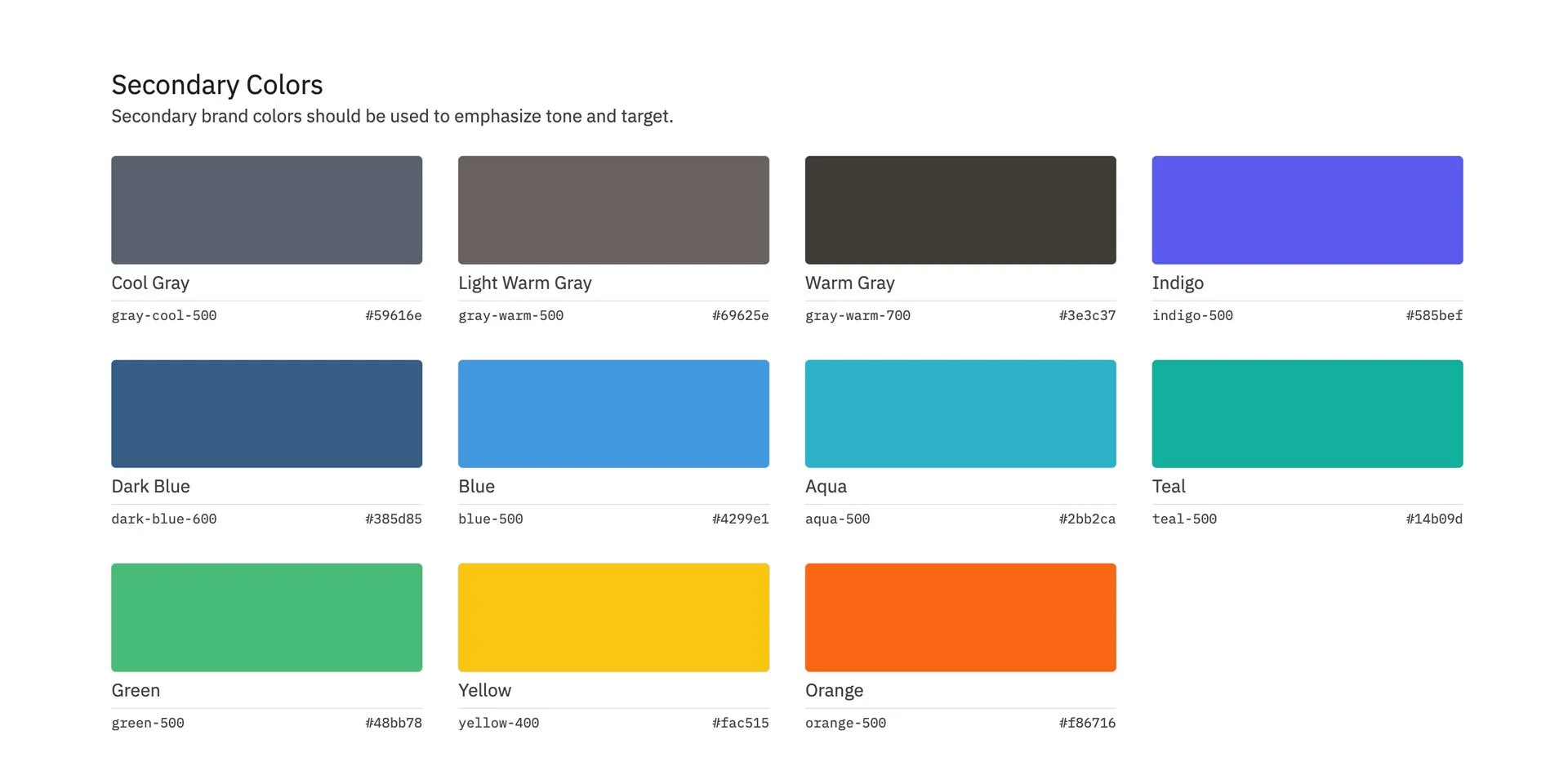Click the blue-500 token name

tap(491, 519)
